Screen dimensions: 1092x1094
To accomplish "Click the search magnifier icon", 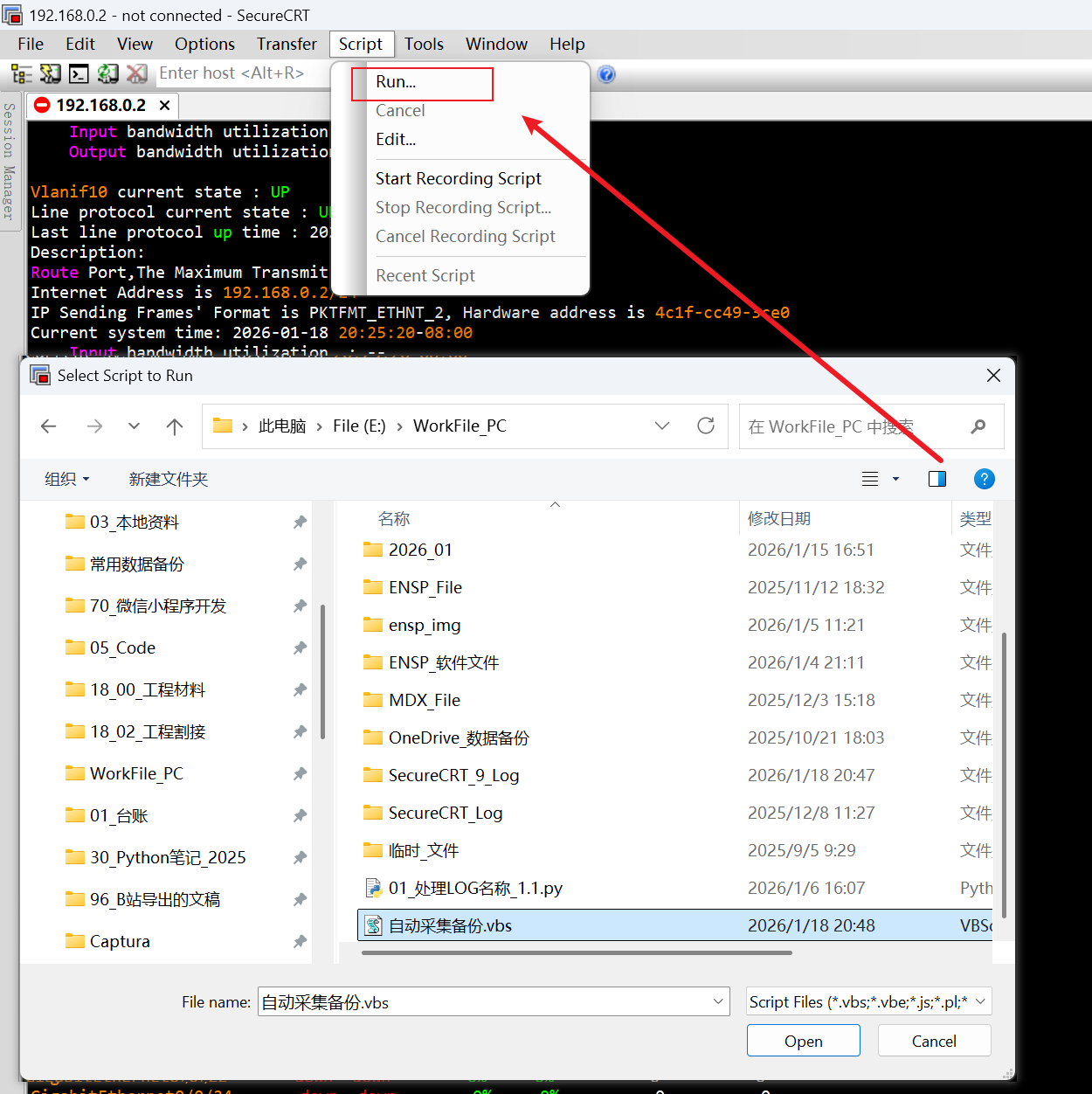I will [978, 426].
